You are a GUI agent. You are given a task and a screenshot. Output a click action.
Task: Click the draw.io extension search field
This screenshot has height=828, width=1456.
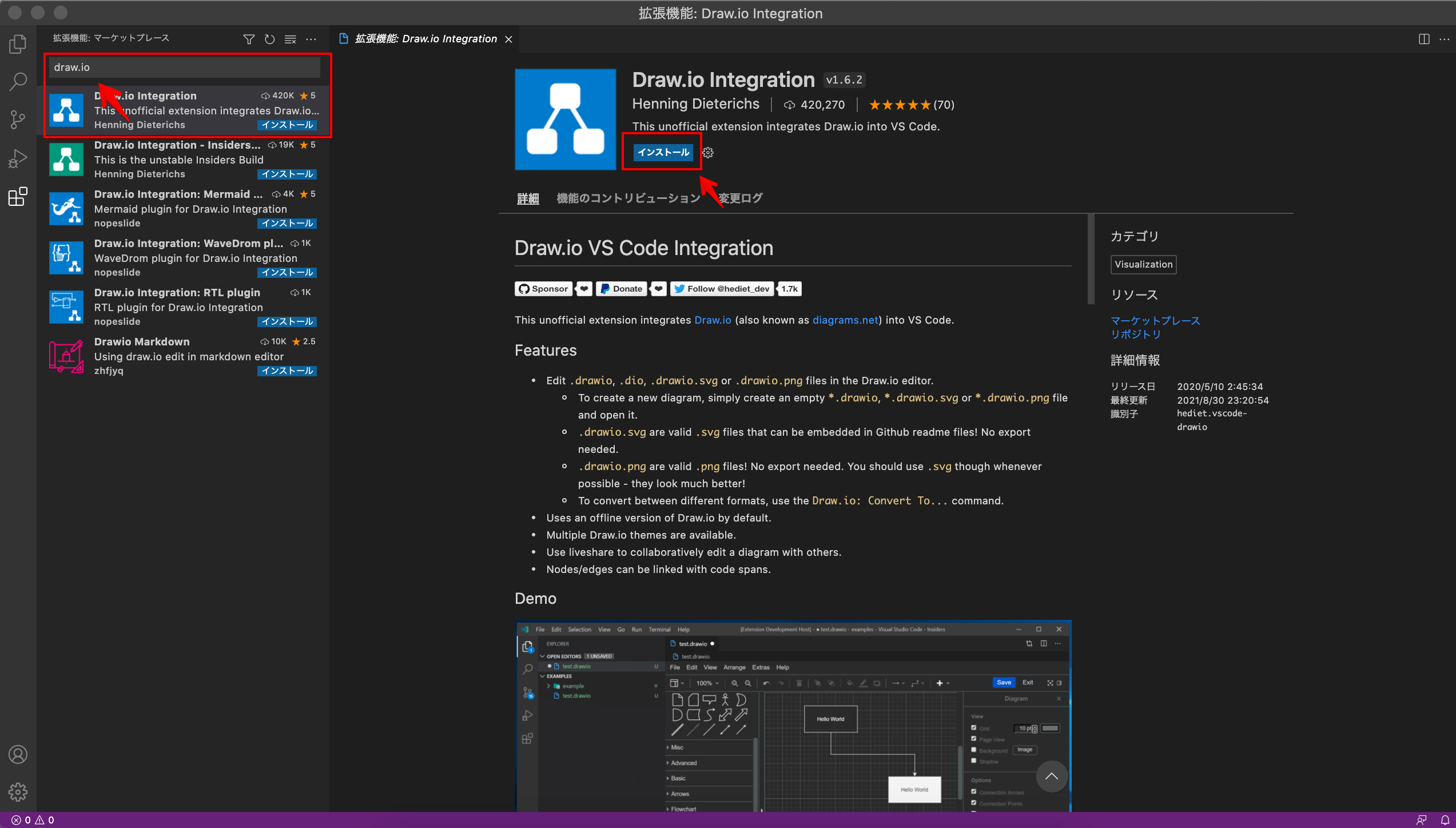tap(184, 67)
